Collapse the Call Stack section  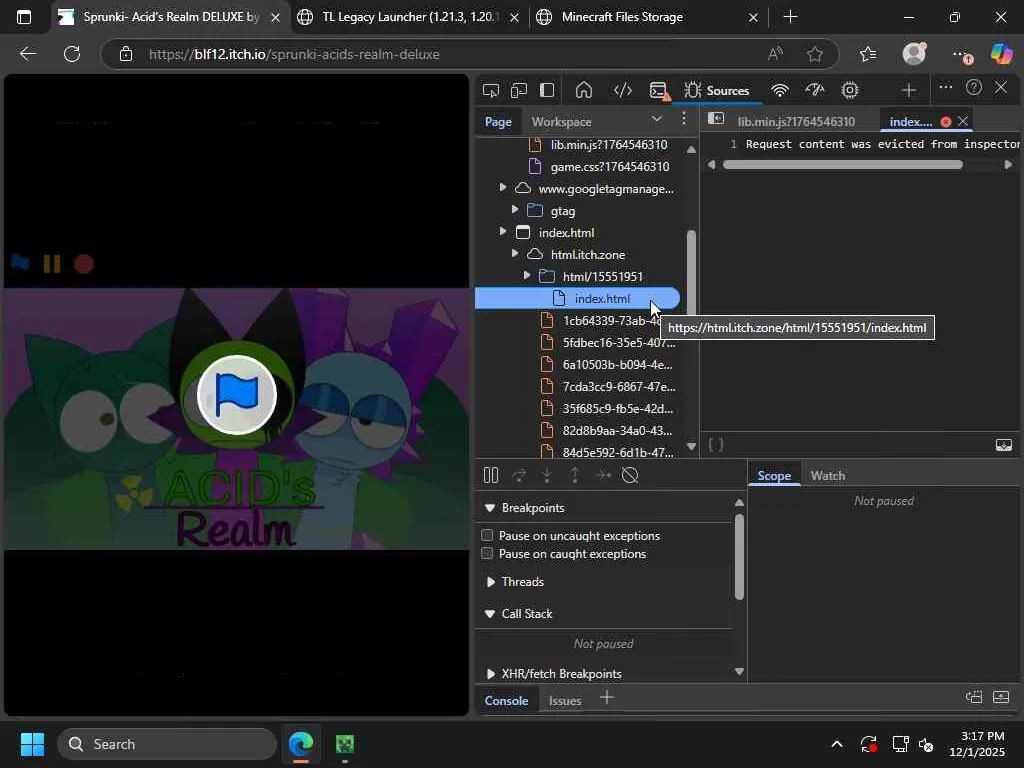490,614
